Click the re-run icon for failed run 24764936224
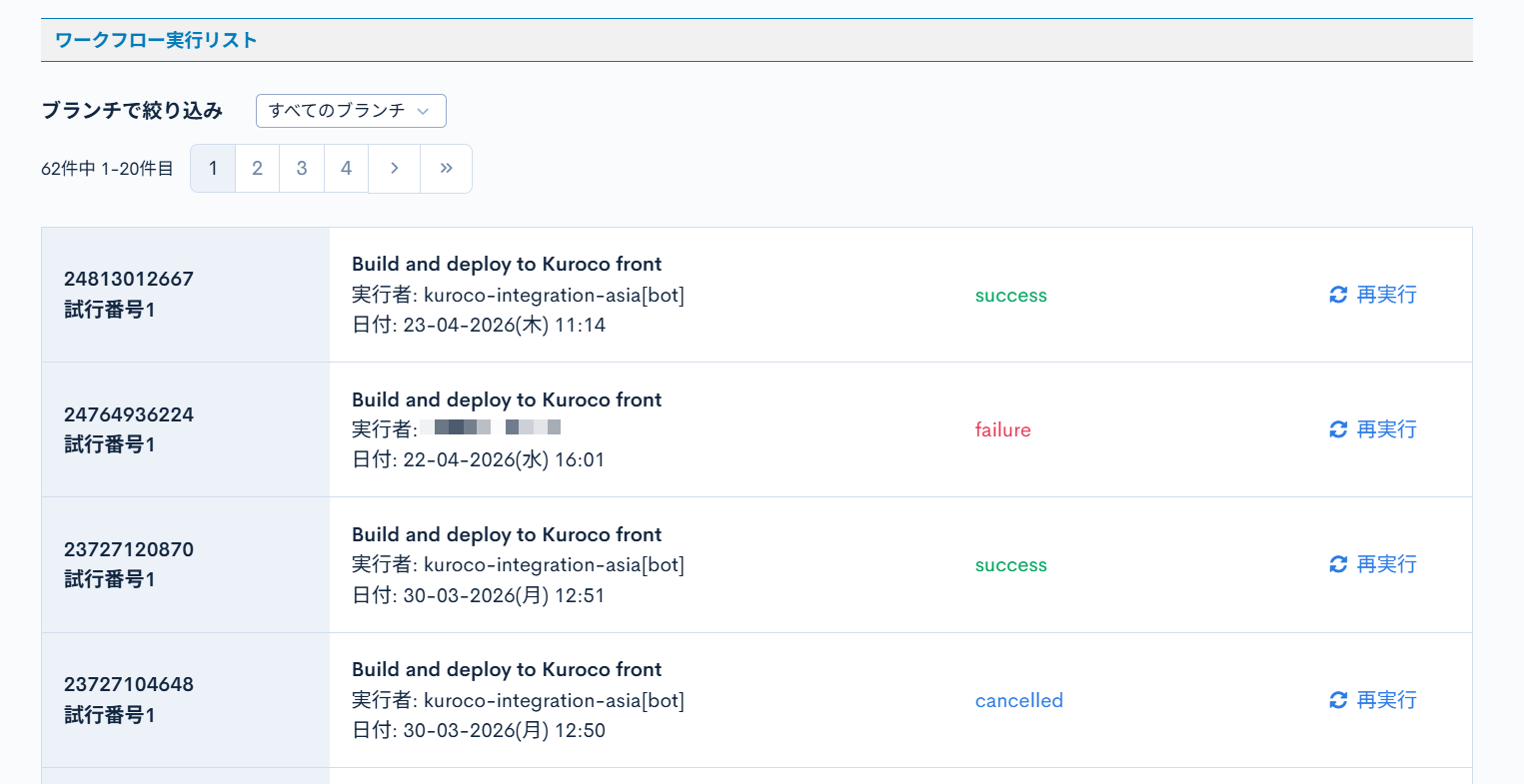1524x784 pixels. click(1338, 429)
